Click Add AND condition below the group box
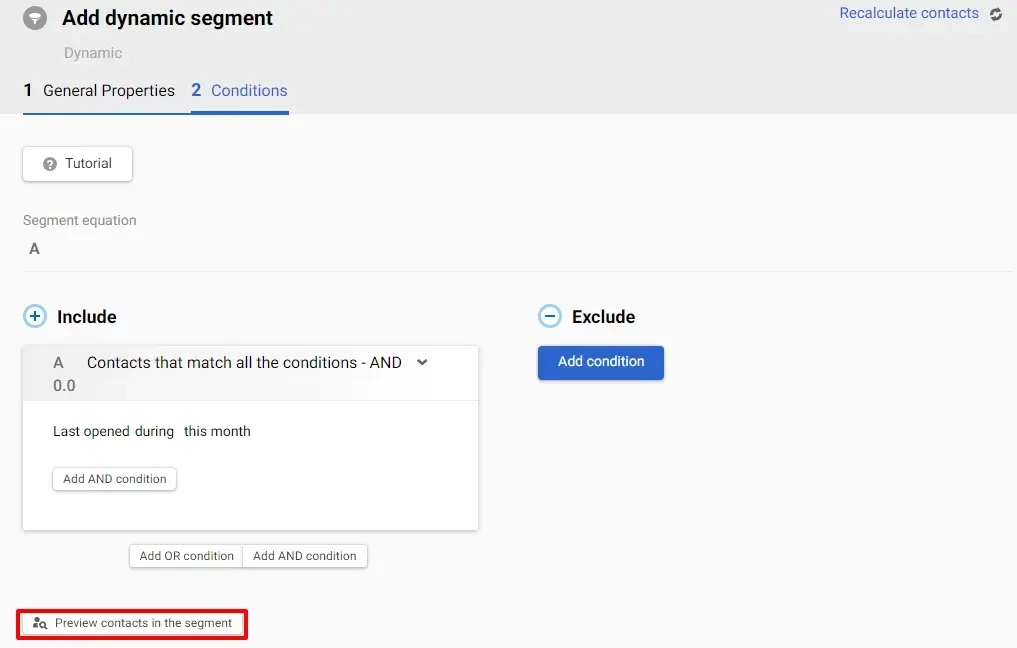 [305, 556]
